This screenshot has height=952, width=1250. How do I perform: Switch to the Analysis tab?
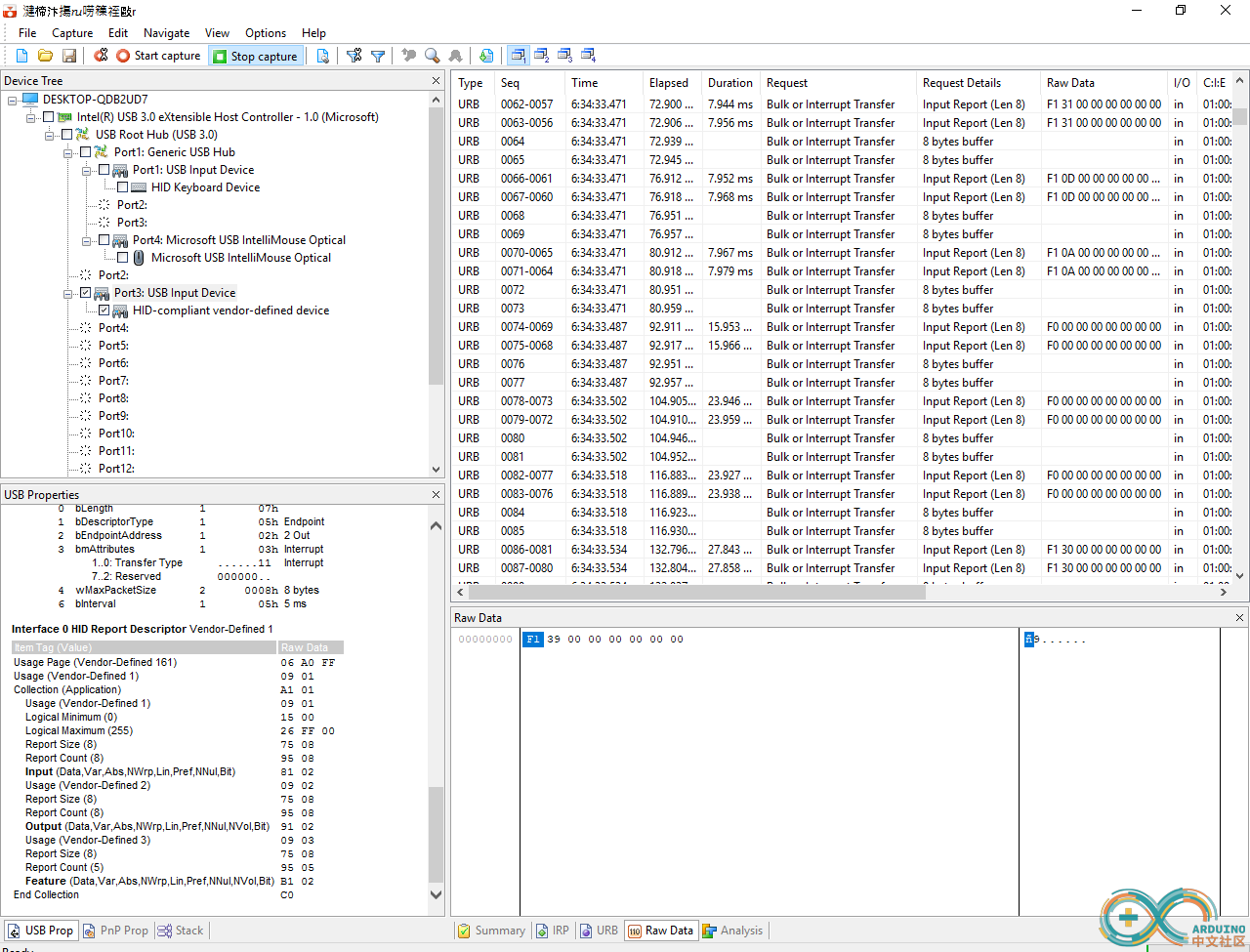pyautogui.click(x=732, y=931)
